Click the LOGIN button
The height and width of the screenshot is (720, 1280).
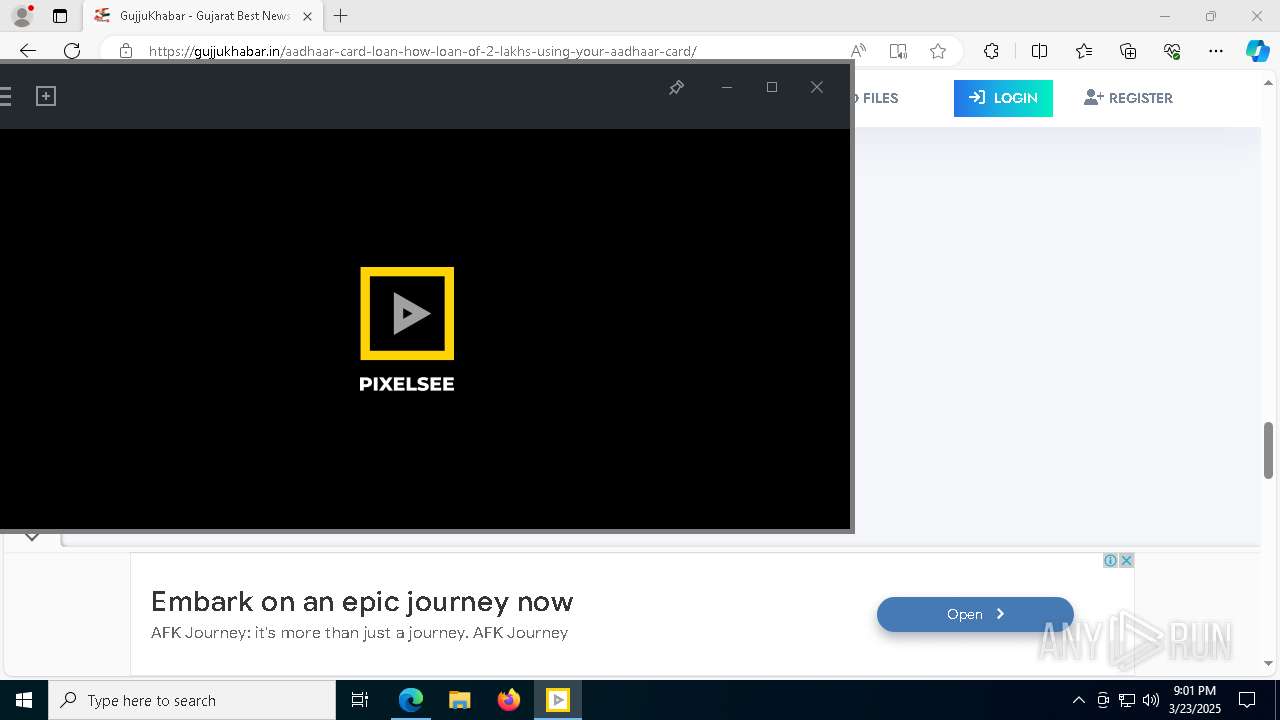point(1003,98)
